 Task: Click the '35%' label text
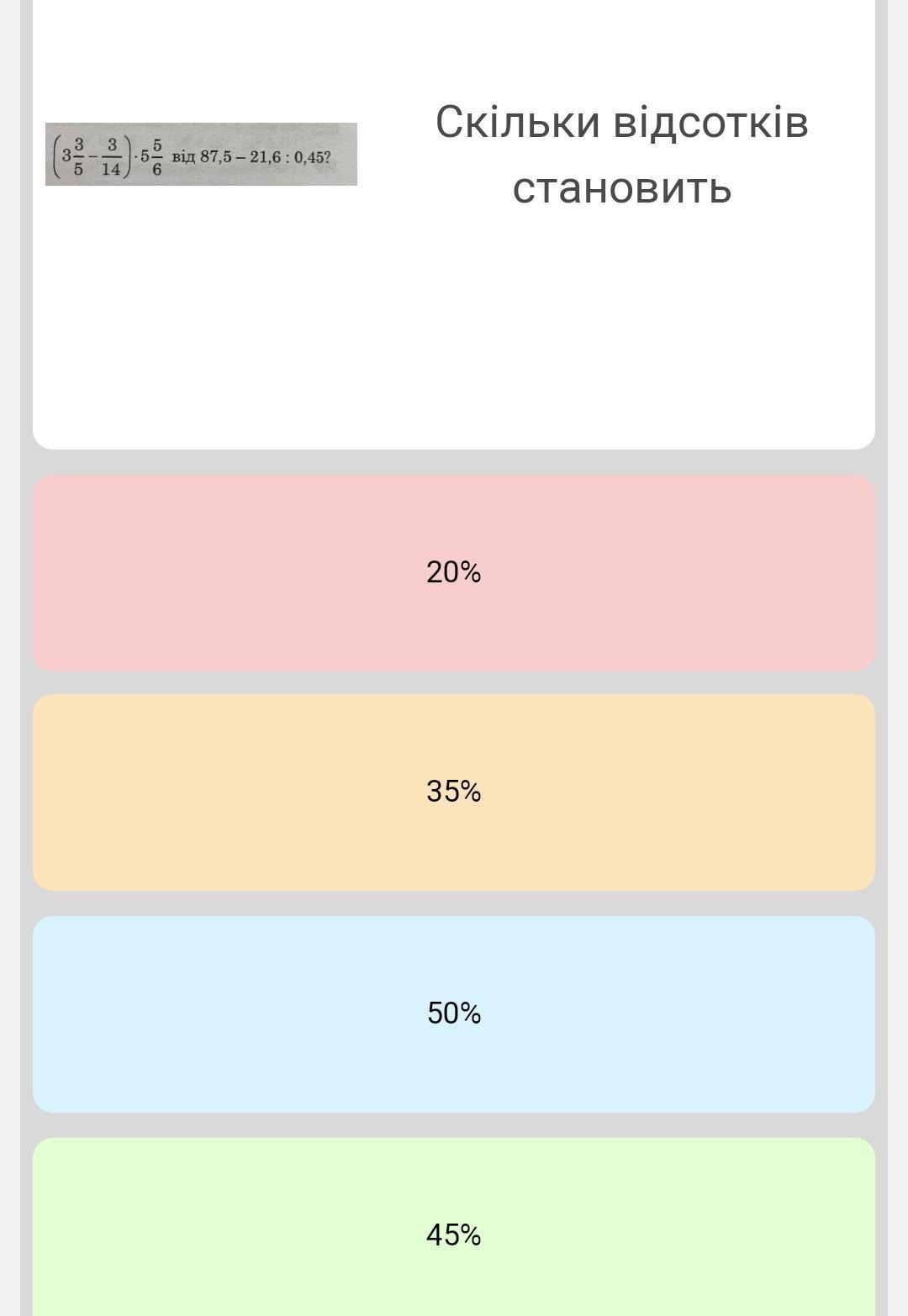(x=453, y=792)
